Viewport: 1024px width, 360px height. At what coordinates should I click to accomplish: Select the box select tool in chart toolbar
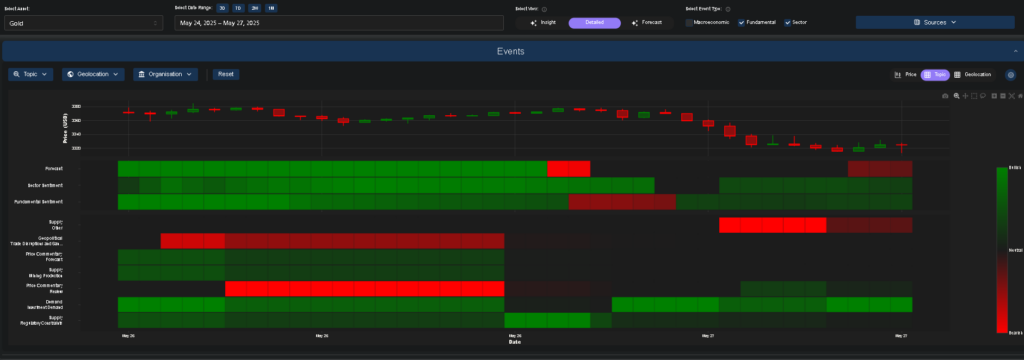point(974,96)
